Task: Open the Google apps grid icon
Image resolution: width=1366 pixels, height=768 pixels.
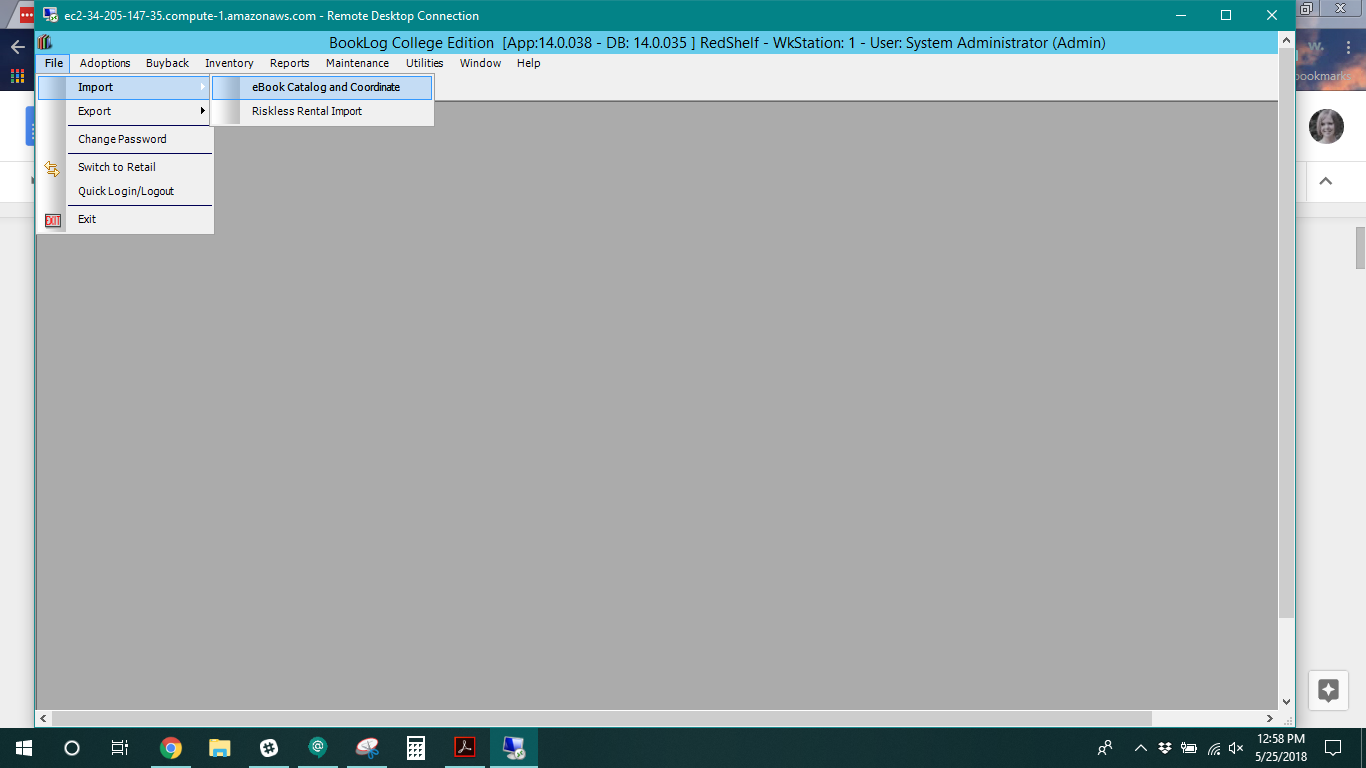Action: 17,76
